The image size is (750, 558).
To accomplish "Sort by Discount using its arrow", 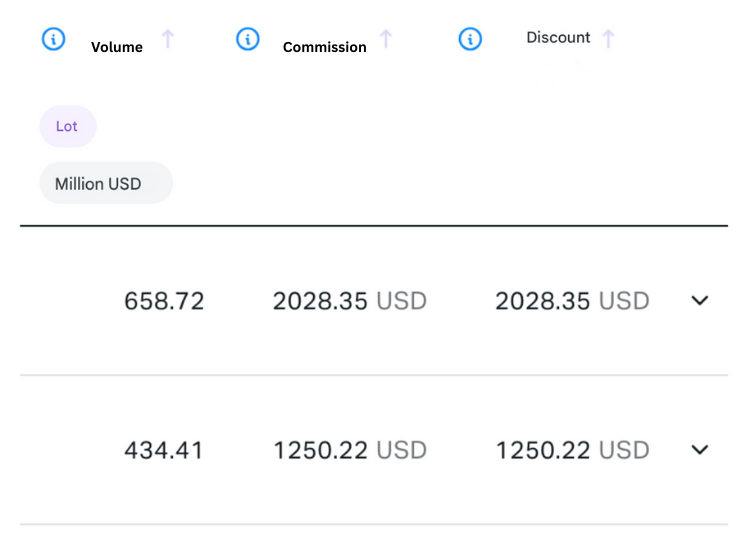I will tap(608, 39).
